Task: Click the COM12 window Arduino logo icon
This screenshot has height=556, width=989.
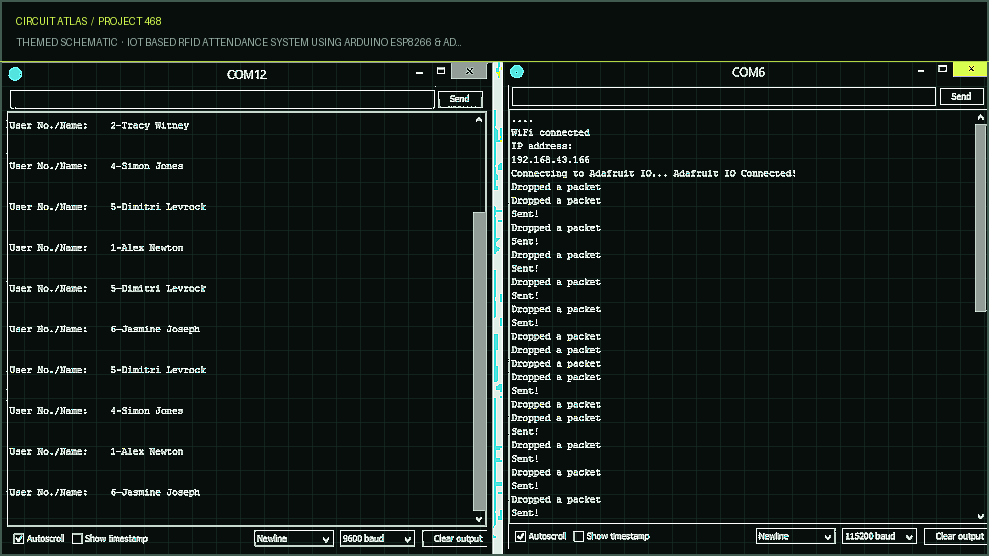Action: [15, 74]
